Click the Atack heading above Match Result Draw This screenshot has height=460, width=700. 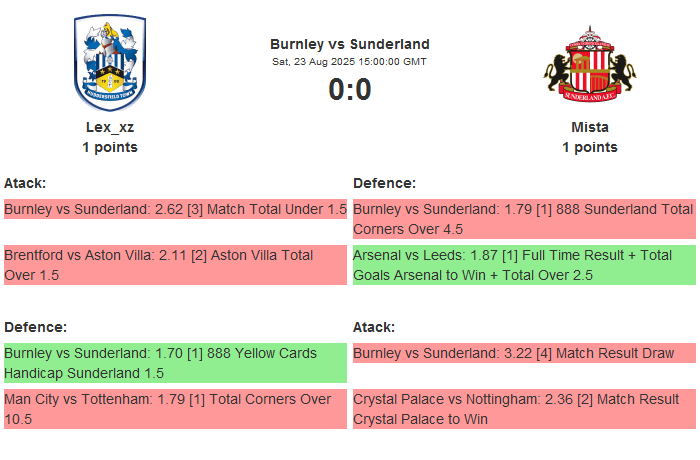(374, 327)
